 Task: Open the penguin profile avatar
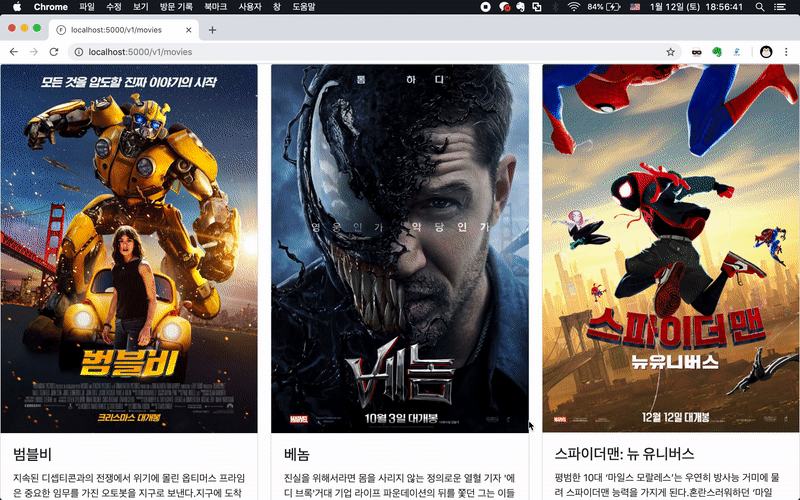coord(766,52)
